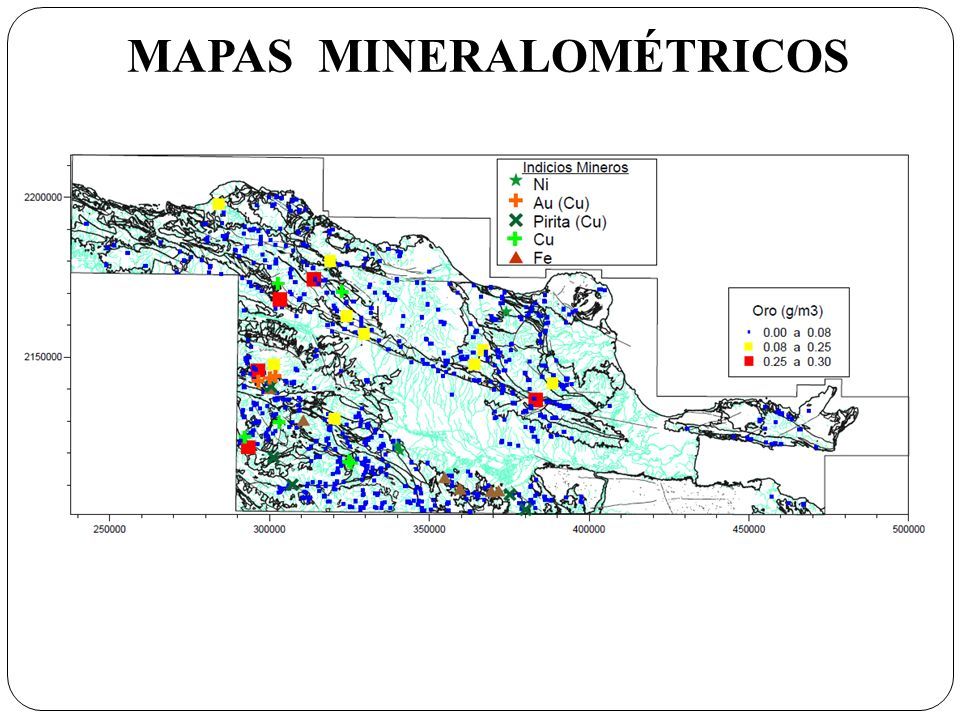Click the 450000 x-axis label
This screenshot has height=720, width=960.
point(749,529)
